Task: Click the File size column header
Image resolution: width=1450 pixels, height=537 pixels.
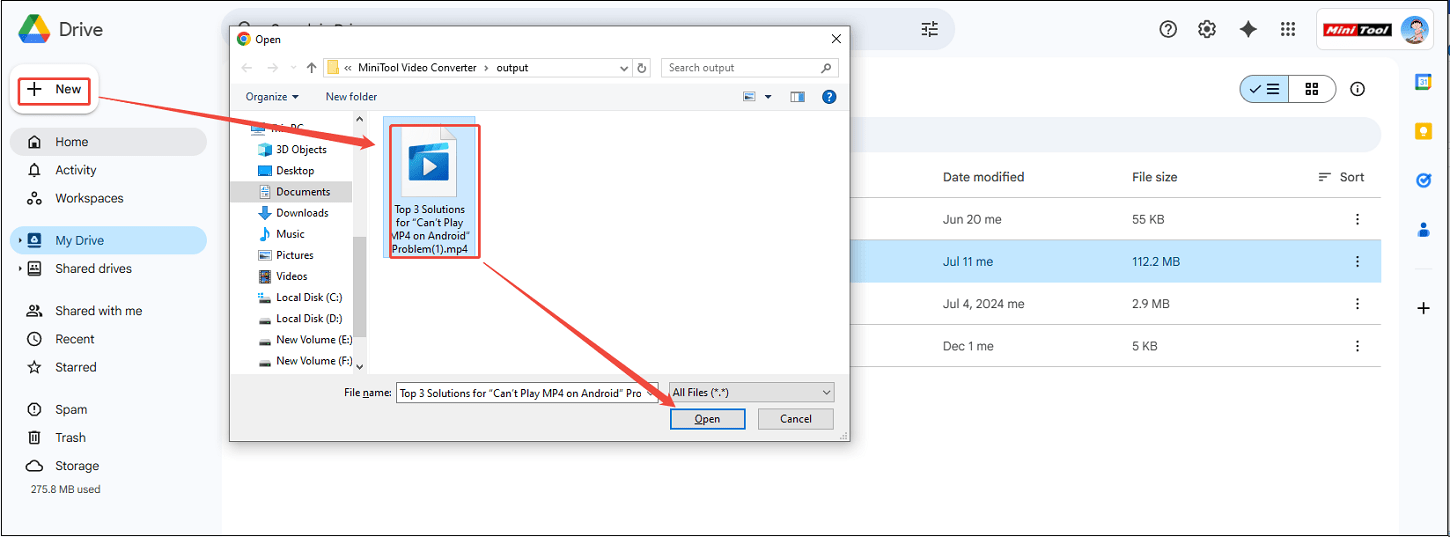Action: point(1154,177)
